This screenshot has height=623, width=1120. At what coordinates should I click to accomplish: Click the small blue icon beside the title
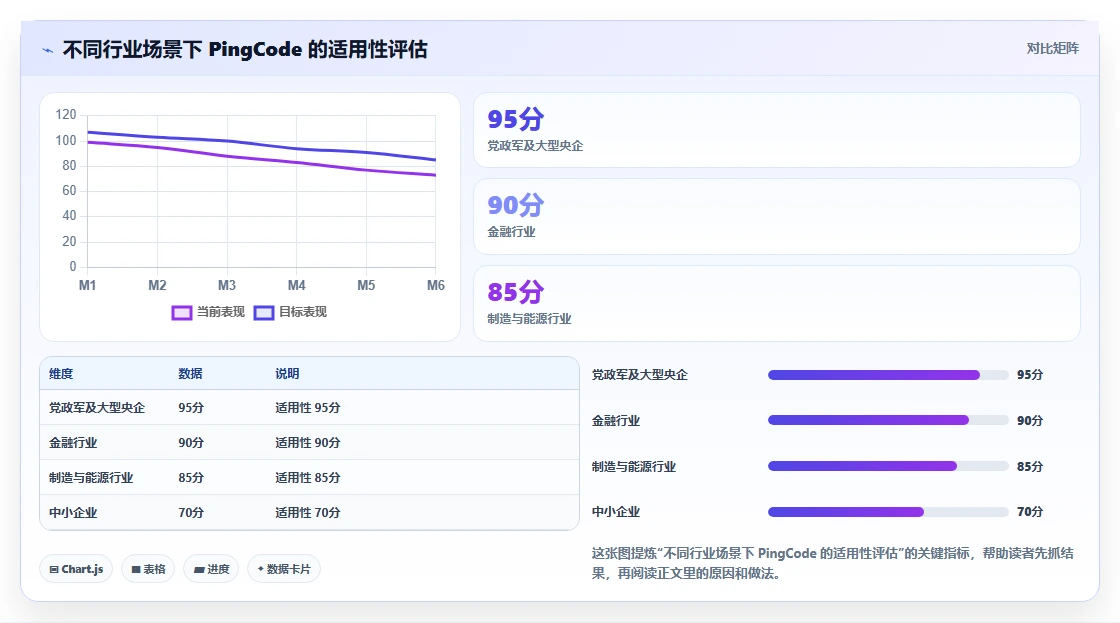coord(48,50)
